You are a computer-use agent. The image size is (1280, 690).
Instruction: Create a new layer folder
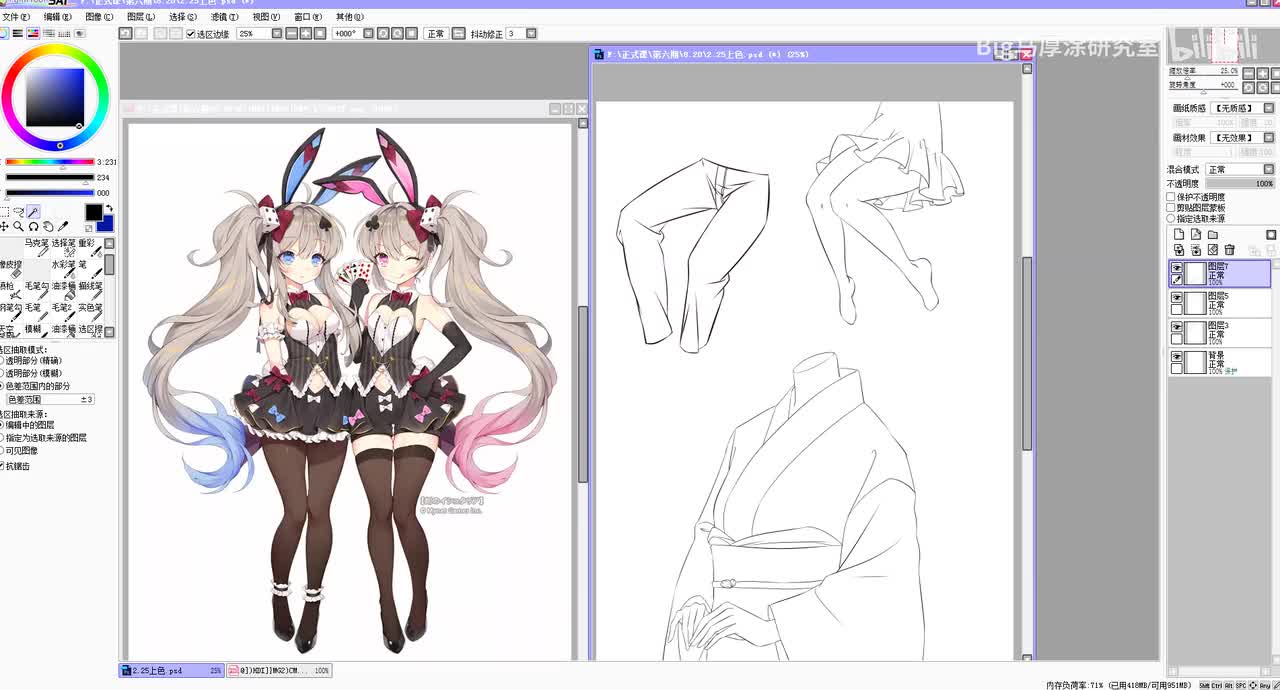1213,234
